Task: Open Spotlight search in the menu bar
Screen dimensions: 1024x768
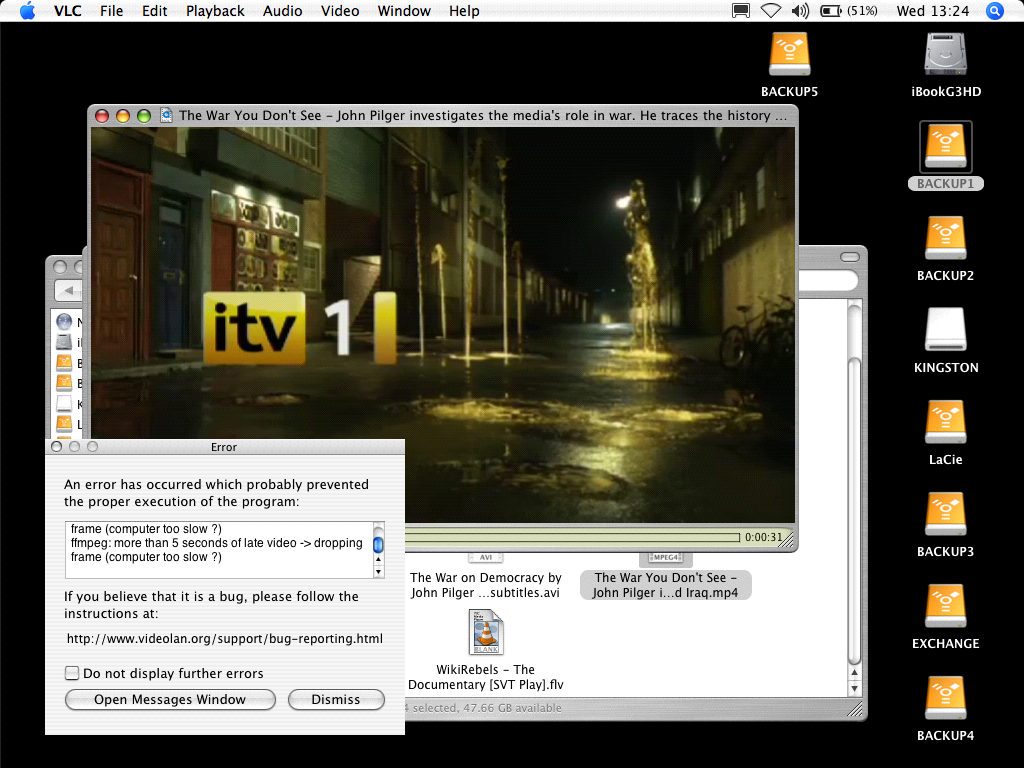Action: (x=994, y=11)
